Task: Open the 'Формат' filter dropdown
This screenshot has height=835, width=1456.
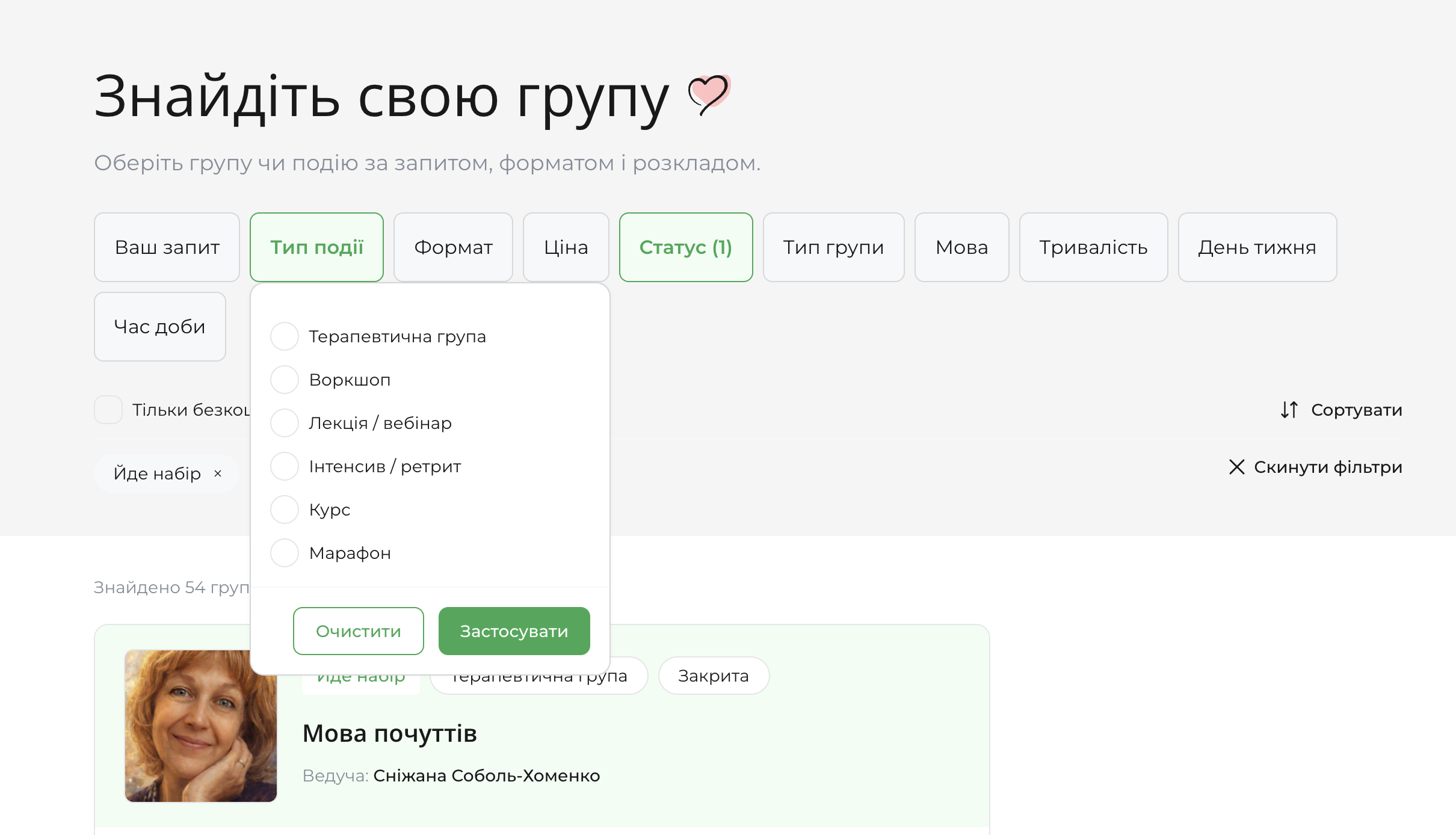Action: [x=453, y=247]
